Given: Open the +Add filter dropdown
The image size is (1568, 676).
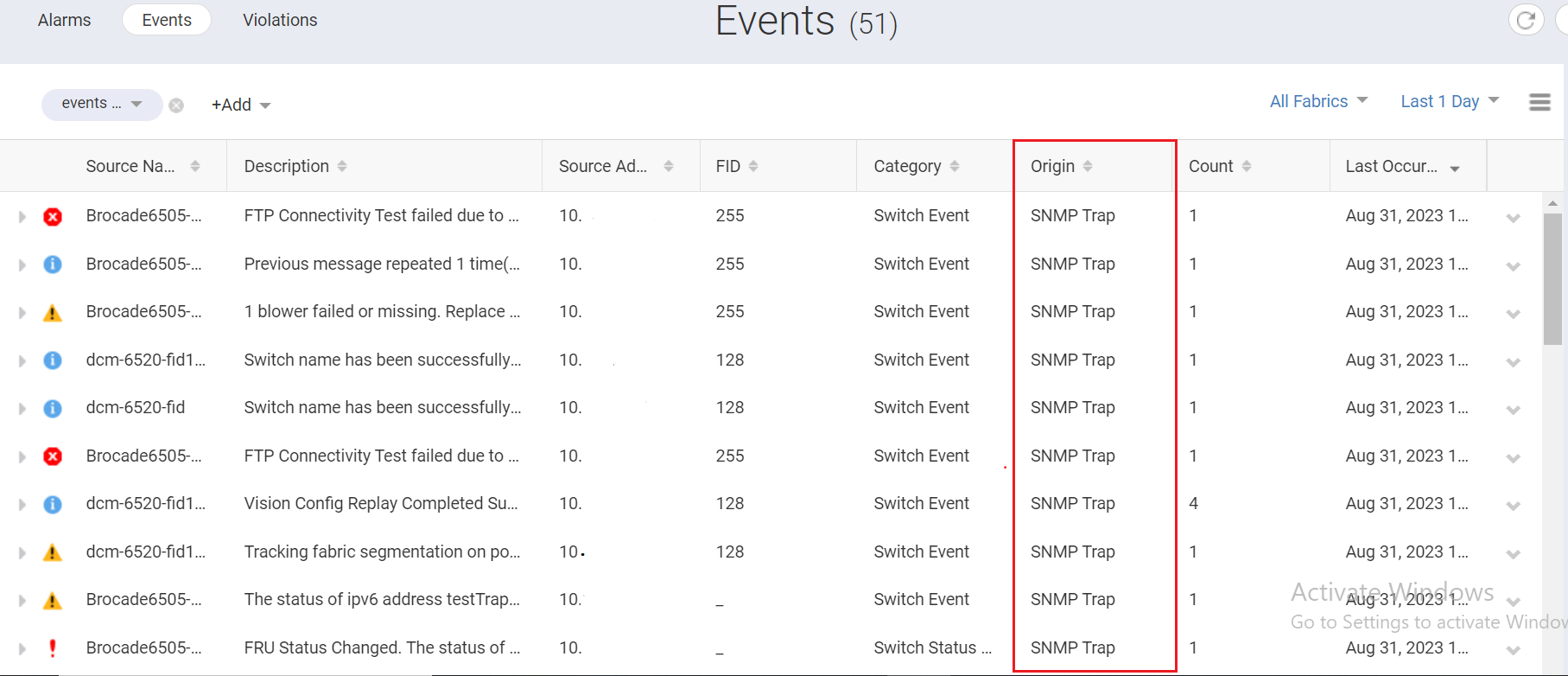Looking at the screenshot, I should point(241,105).
